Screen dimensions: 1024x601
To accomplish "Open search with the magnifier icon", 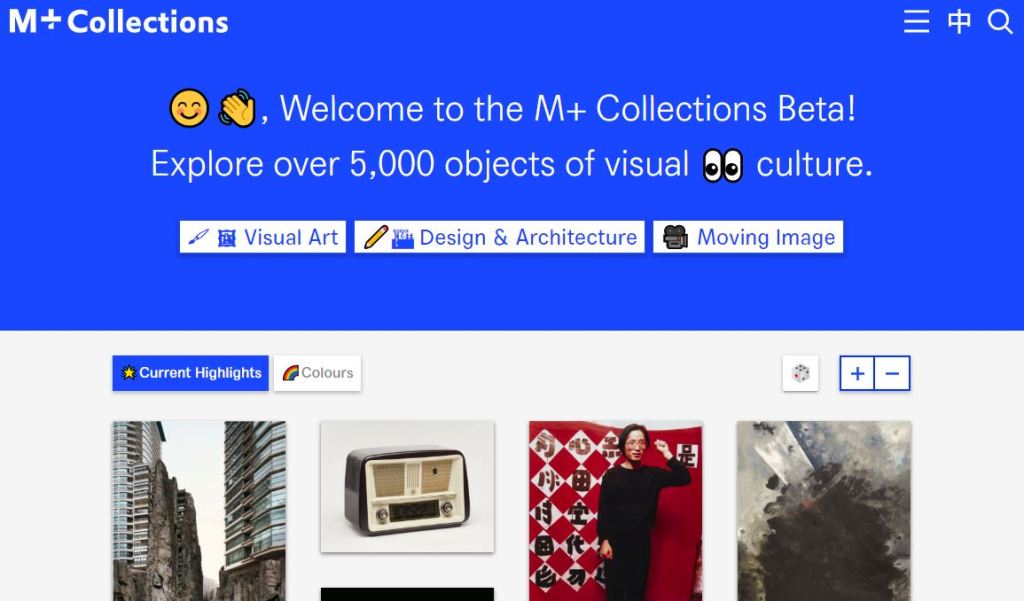I will tap(999, 22).
